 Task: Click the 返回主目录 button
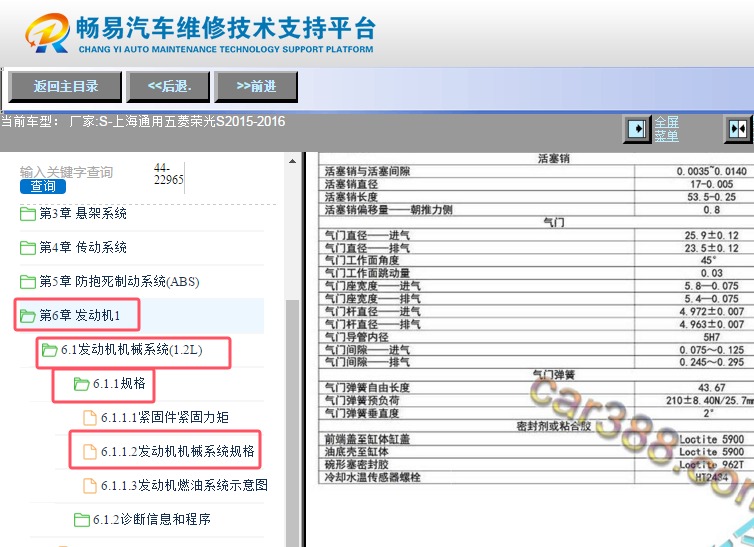(x=65, y=87)
